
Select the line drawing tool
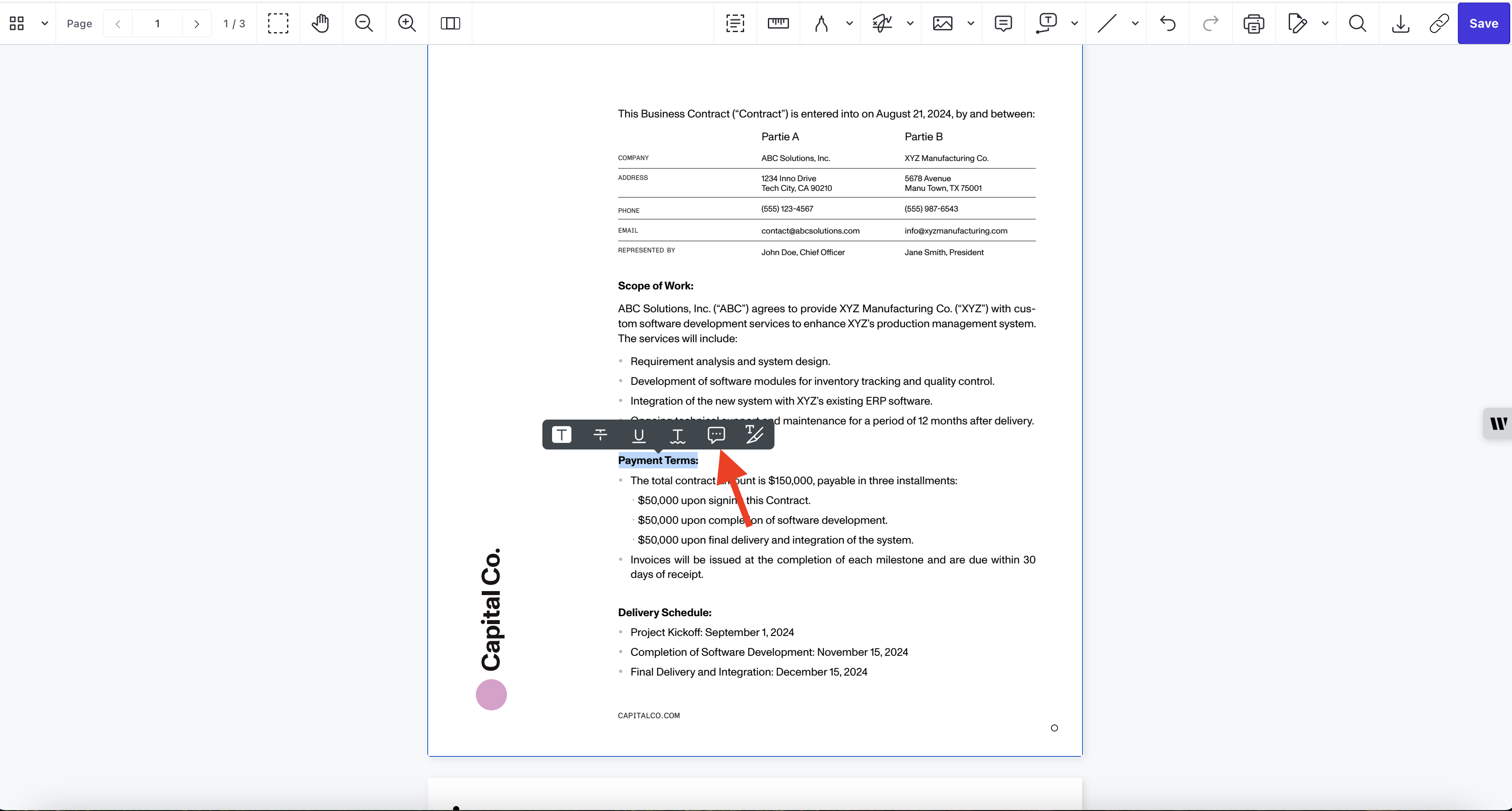click(1107, 23)
